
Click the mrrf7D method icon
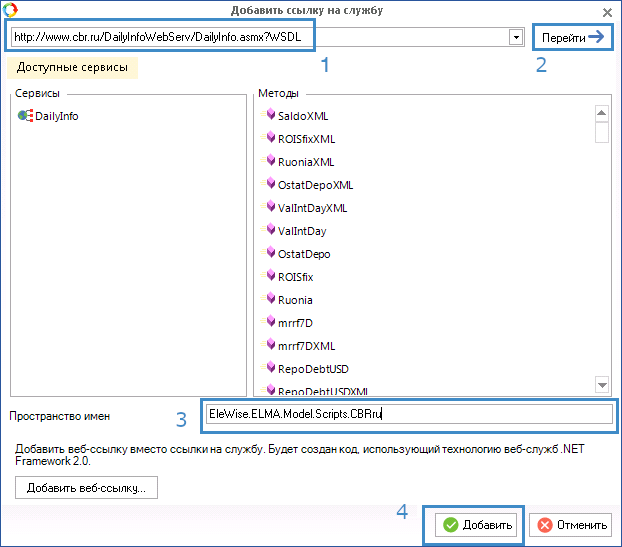tap(270, 322)
